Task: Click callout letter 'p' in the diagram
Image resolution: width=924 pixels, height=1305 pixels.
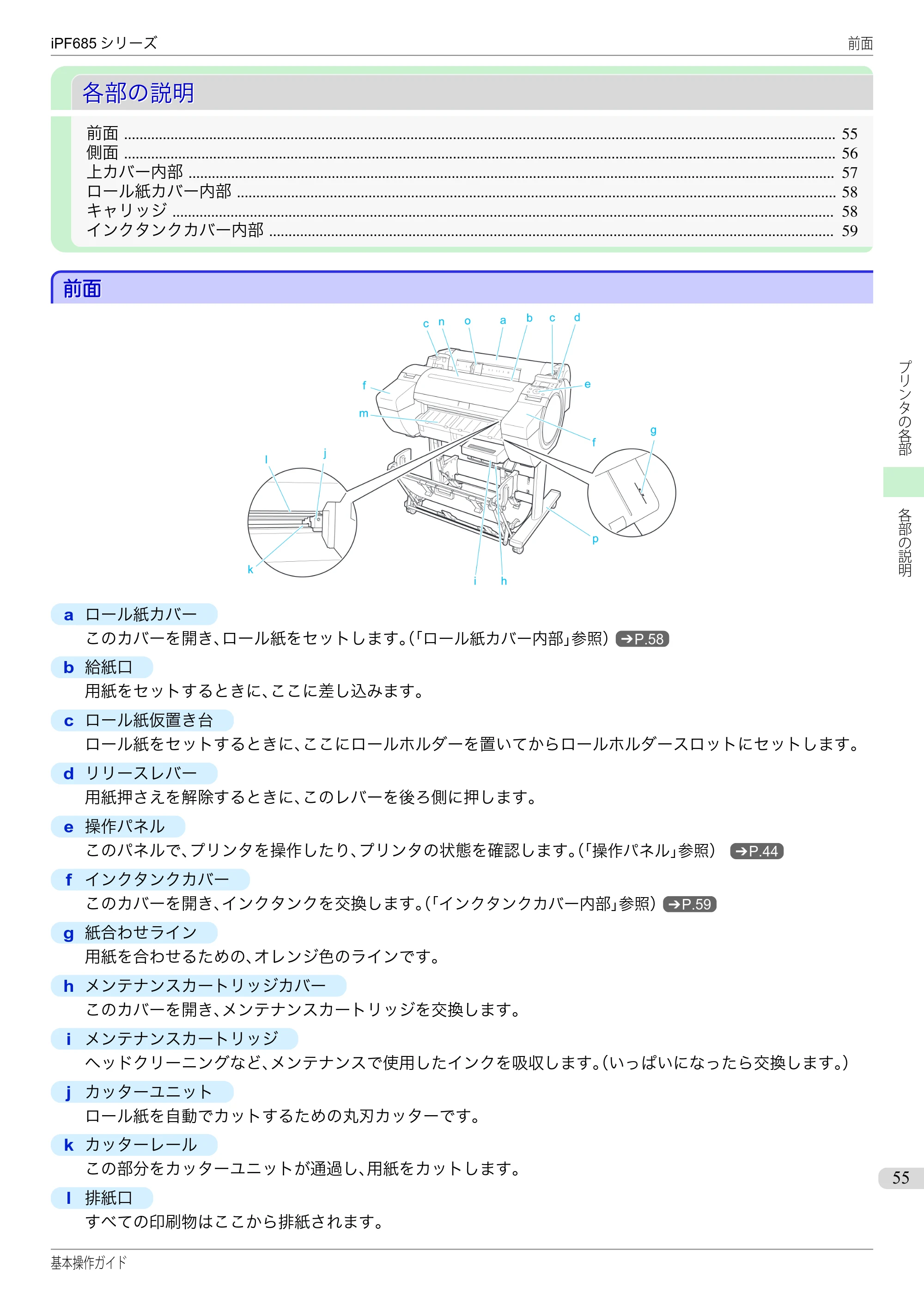Action: [x=595, y=539]
